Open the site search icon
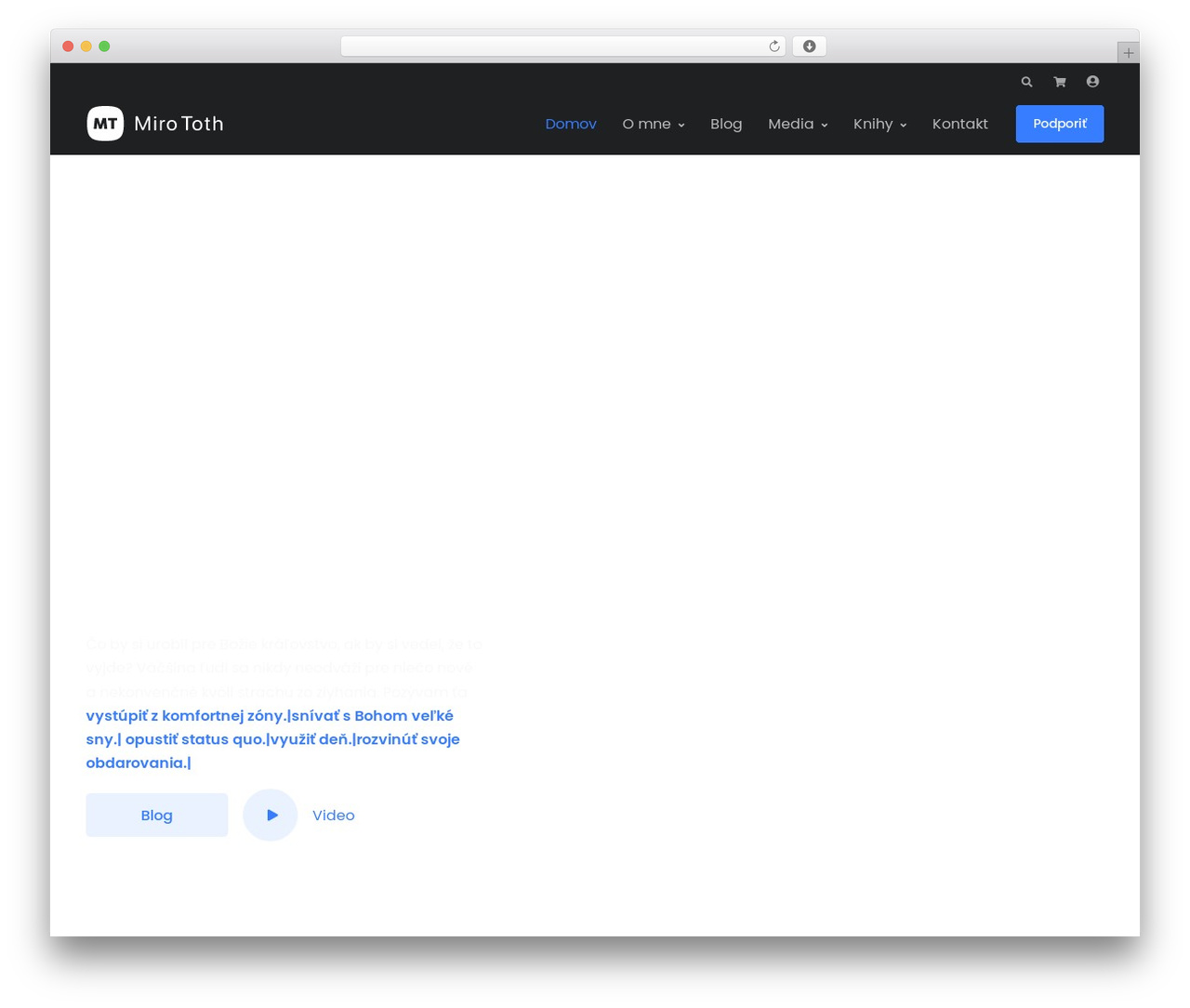Image resolution: width=1190 pixels, height=1008 pixels. tap(1026, 82)
